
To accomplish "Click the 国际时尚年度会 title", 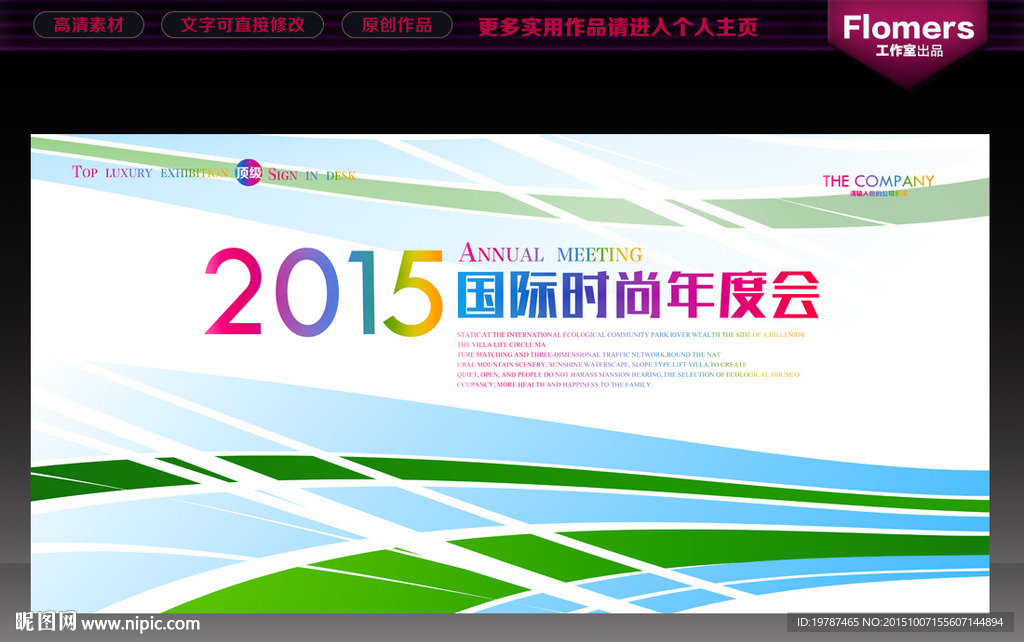I will [x=638, y=295].
